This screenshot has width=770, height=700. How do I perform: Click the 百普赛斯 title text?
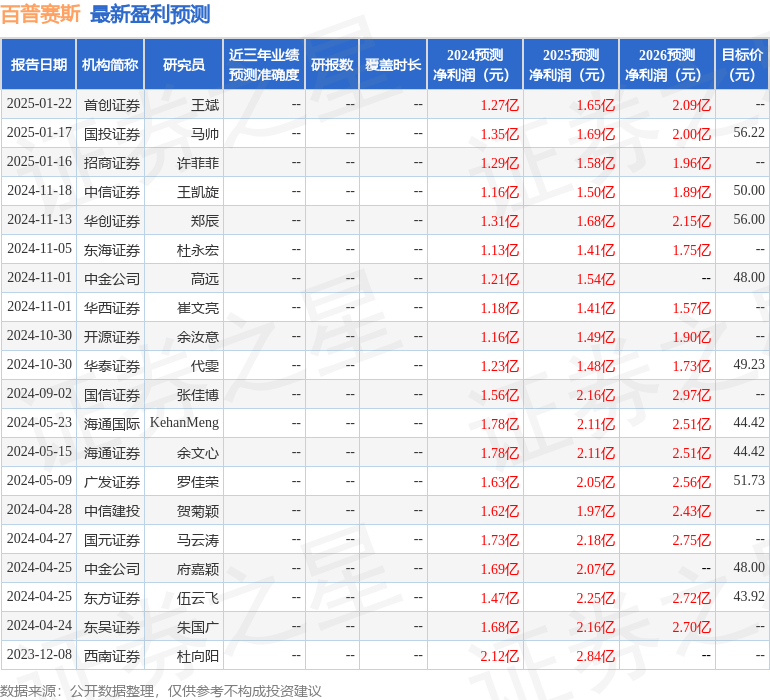click(x=40, y=14)
